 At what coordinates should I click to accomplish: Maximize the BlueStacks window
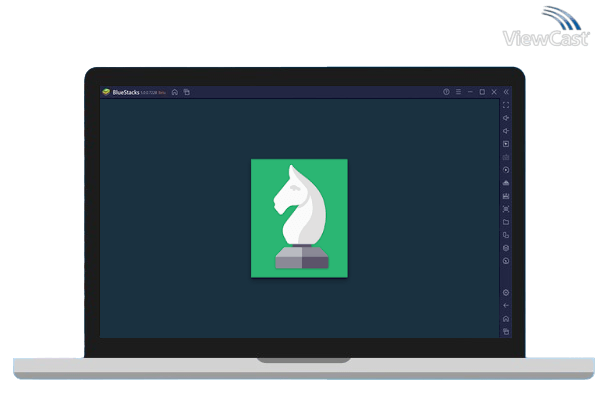pos(482,92)
